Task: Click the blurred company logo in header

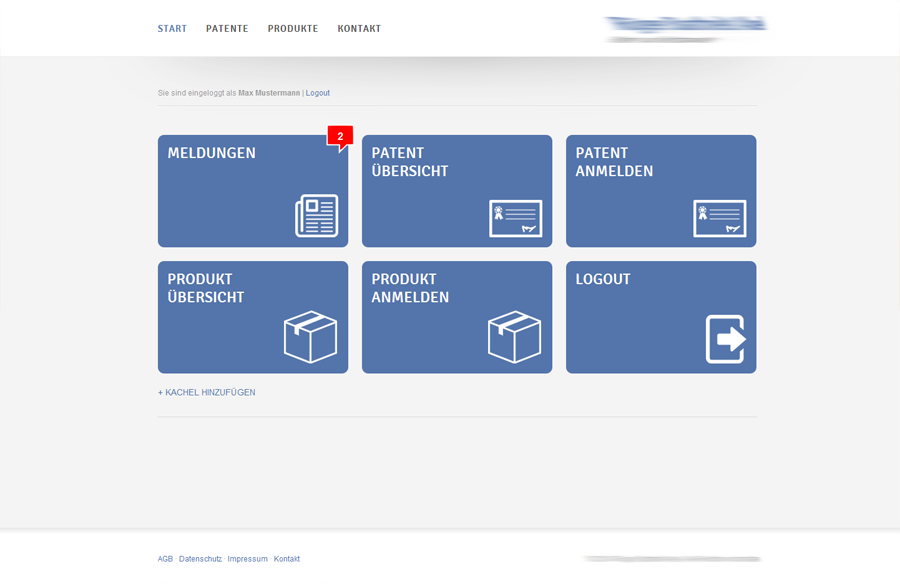Action: (x=686, y=29)
